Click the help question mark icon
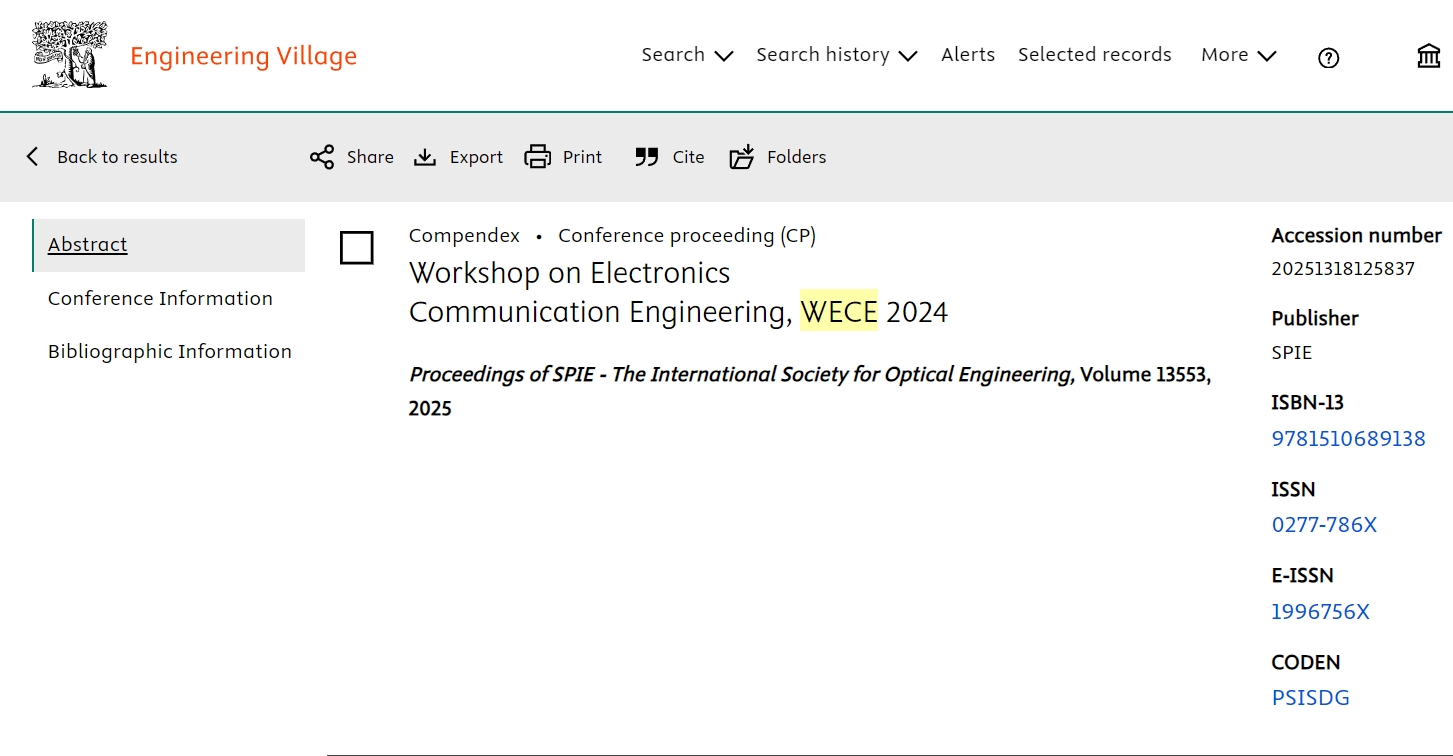 pyautogui.click(x=1328, y=58)
